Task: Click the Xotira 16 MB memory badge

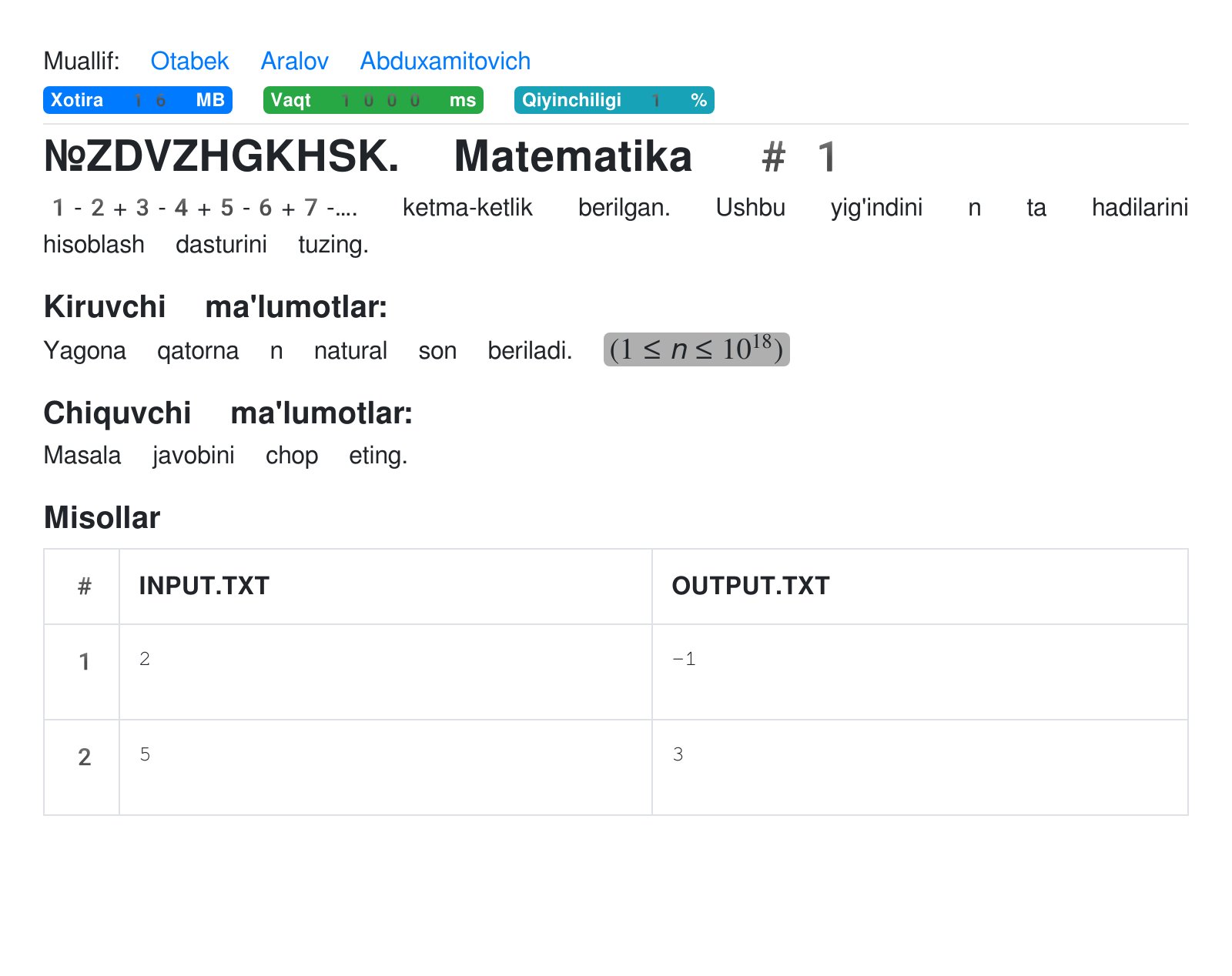Action: [x=137, y=99]
